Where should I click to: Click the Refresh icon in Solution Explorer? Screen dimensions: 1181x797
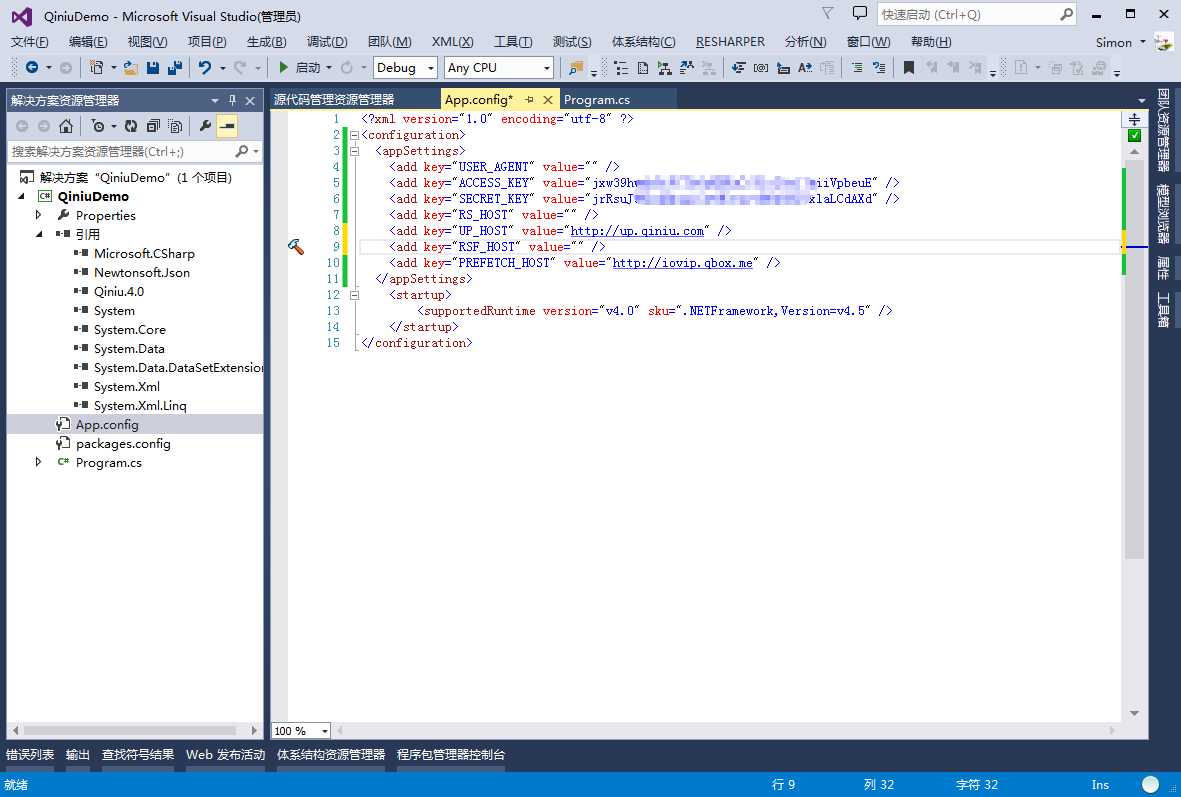click(x=131, y=126)
